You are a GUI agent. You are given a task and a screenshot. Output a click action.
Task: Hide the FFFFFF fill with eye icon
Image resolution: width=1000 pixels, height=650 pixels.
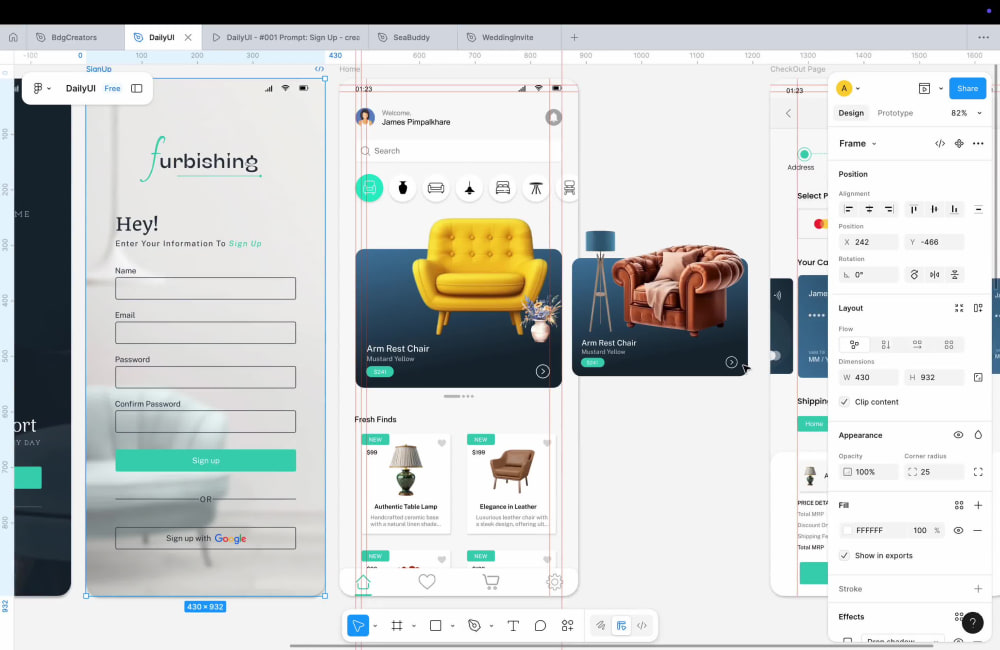tap(959, 531)
